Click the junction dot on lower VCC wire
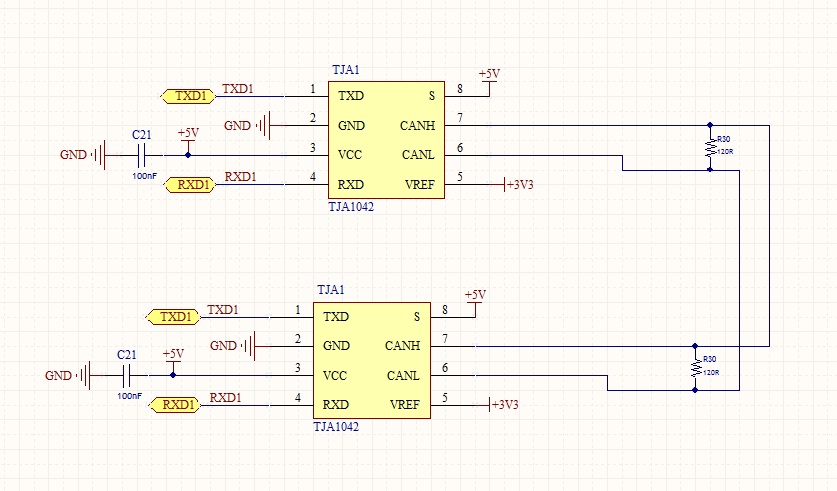 point(173,375)
